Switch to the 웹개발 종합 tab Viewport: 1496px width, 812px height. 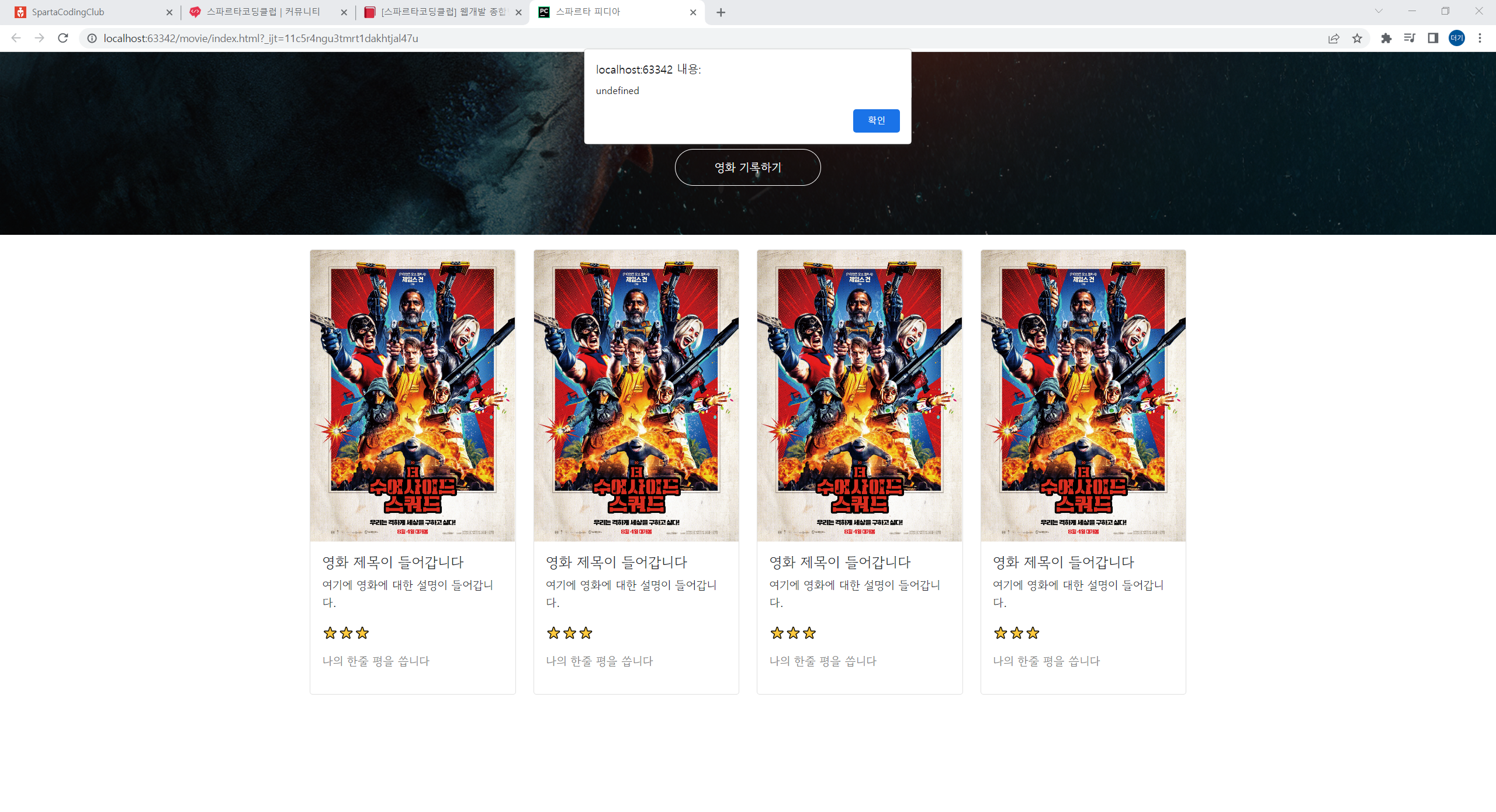[442, 12]
